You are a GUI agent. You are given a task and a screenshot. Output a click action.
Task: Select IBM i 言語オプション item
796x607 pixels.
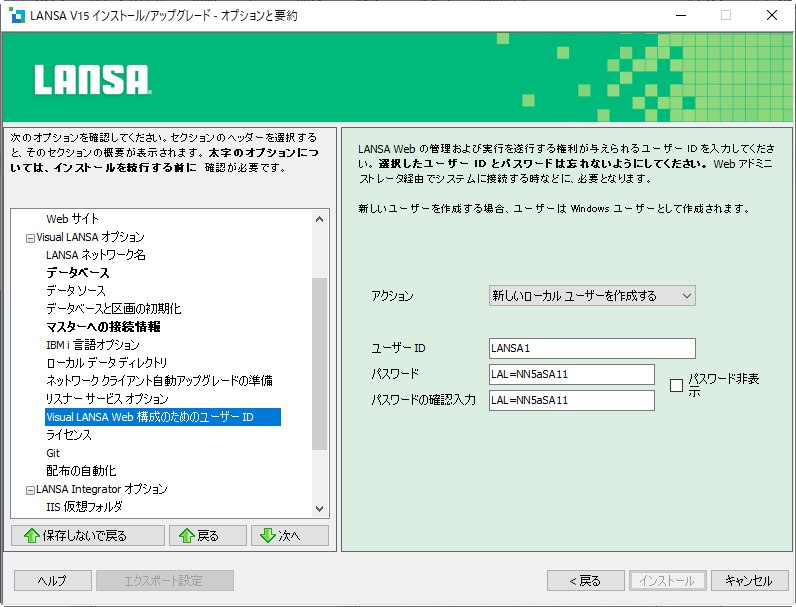tap(93, 345)
